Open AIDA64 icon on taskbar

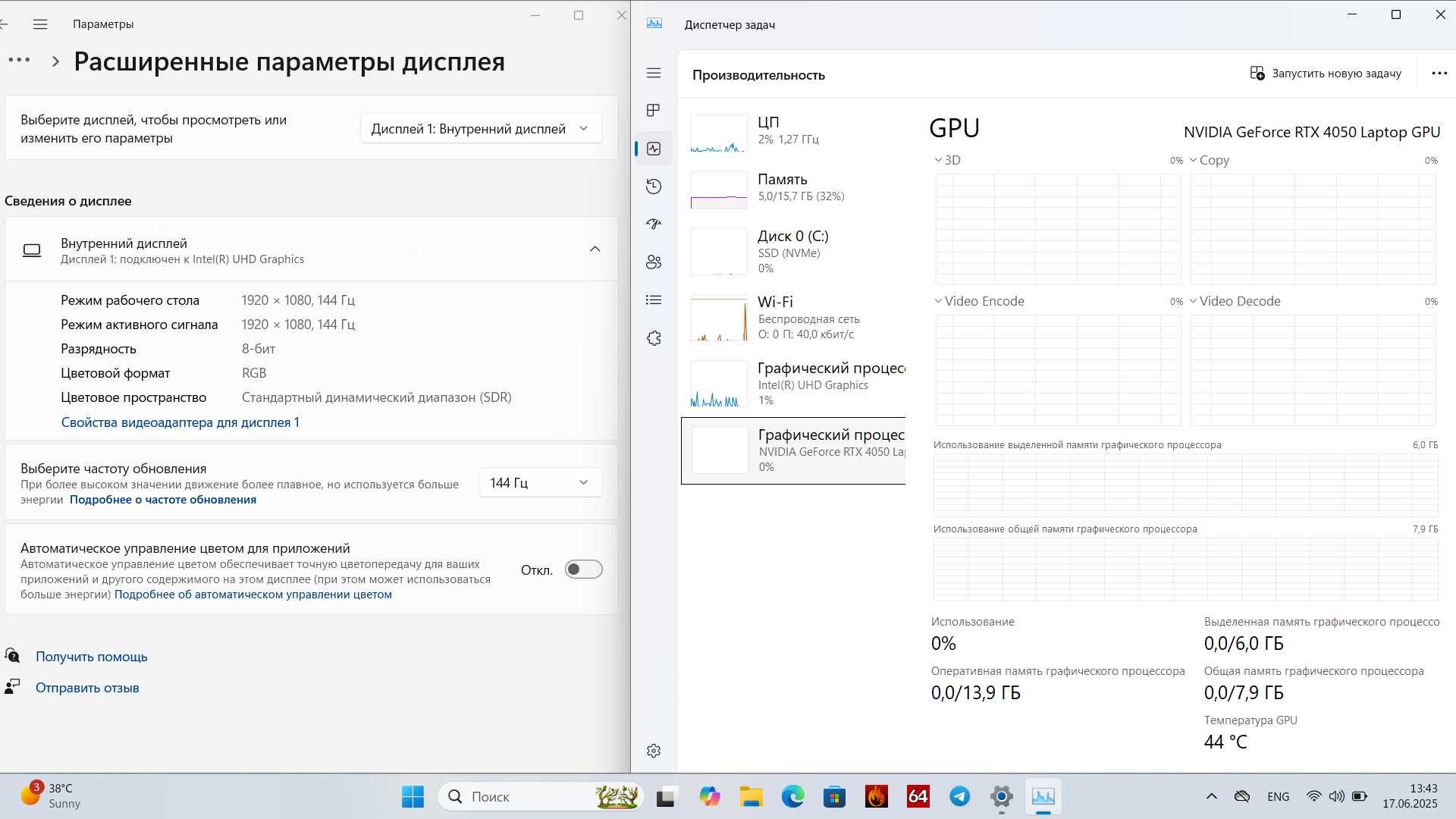pos(918,796)
